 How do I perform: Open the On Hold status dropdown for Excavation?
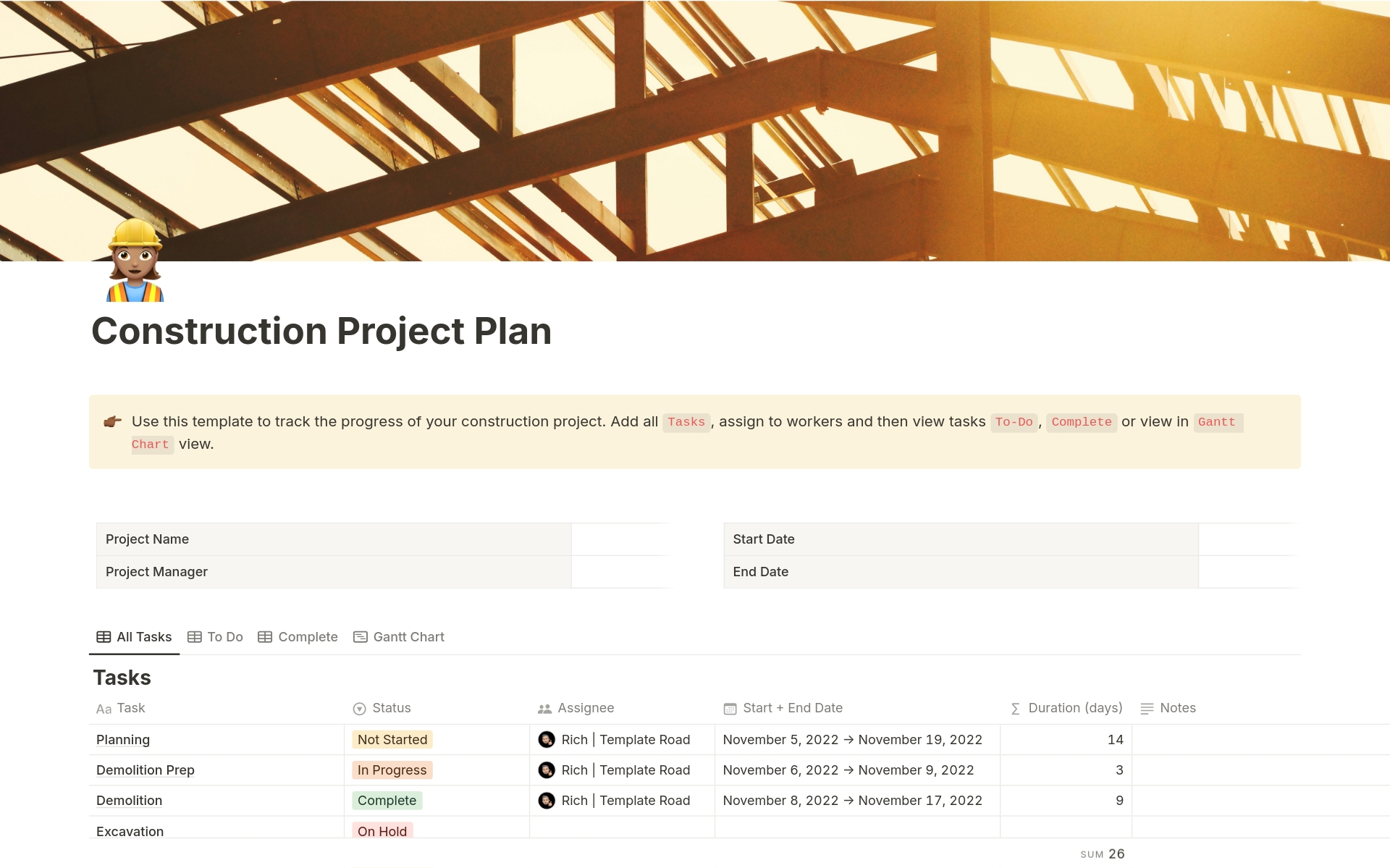pos(382,831)
